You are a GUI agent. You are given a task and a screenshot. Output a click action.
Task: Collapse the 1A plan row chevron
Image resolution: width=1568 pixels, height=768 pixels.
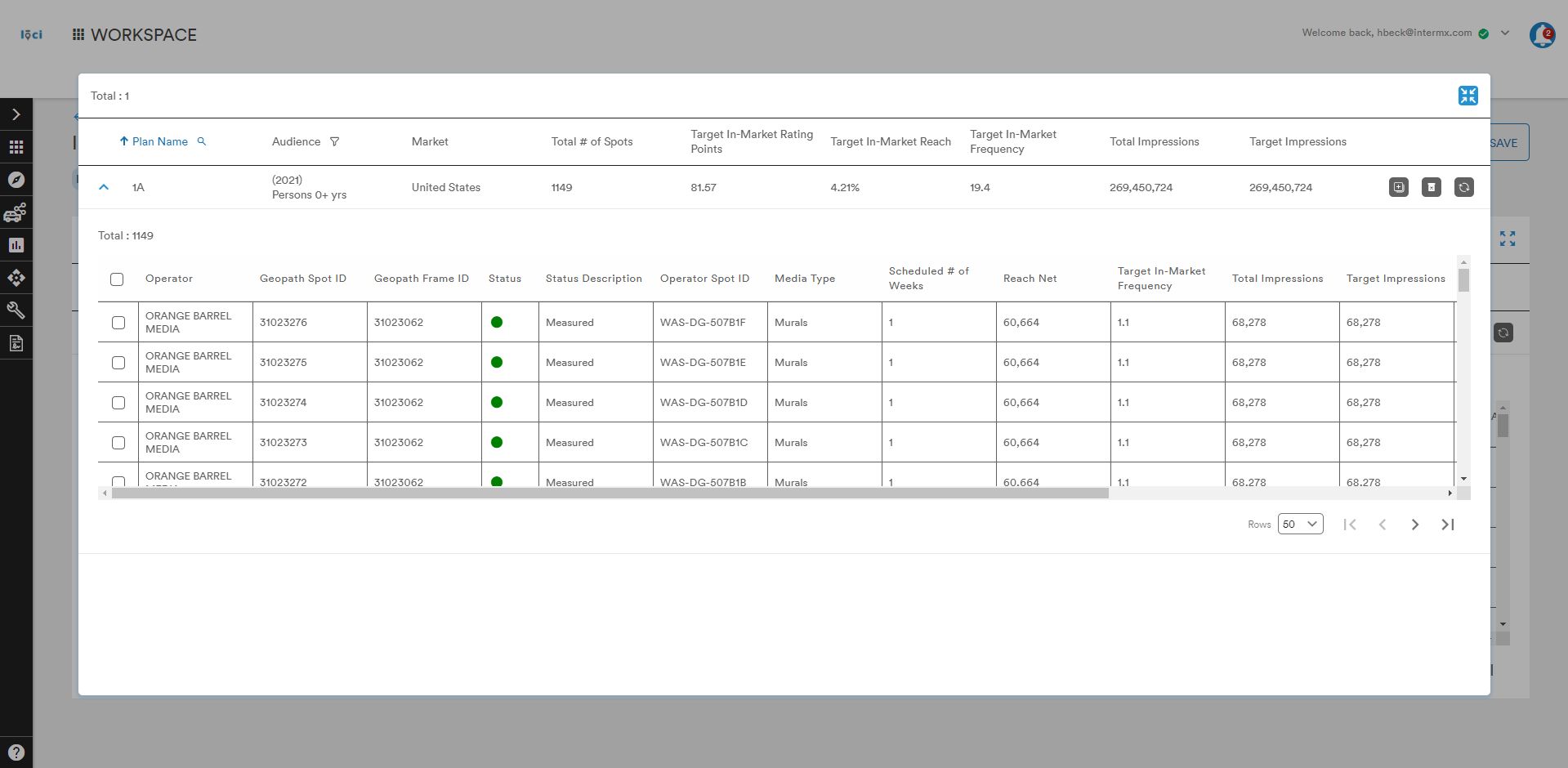[104, 187]
